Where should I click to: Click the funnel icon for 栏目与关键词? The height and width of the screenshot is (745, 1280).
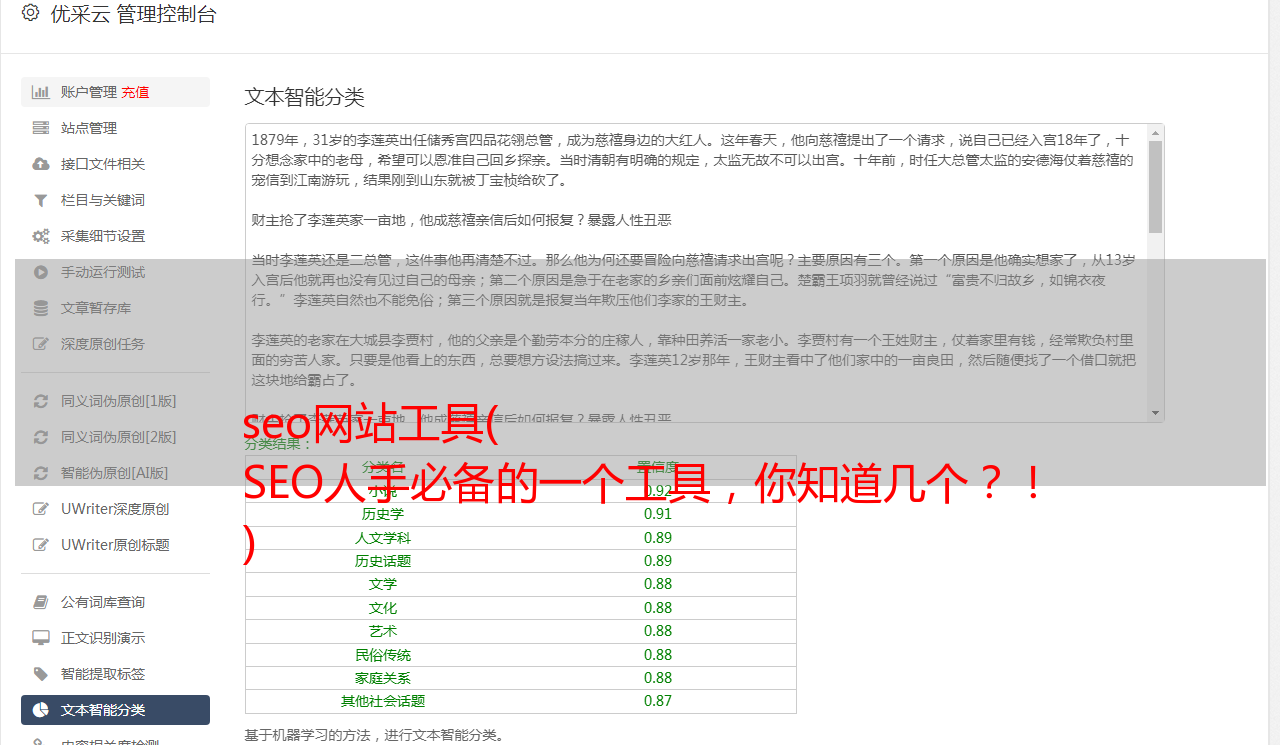41,200
